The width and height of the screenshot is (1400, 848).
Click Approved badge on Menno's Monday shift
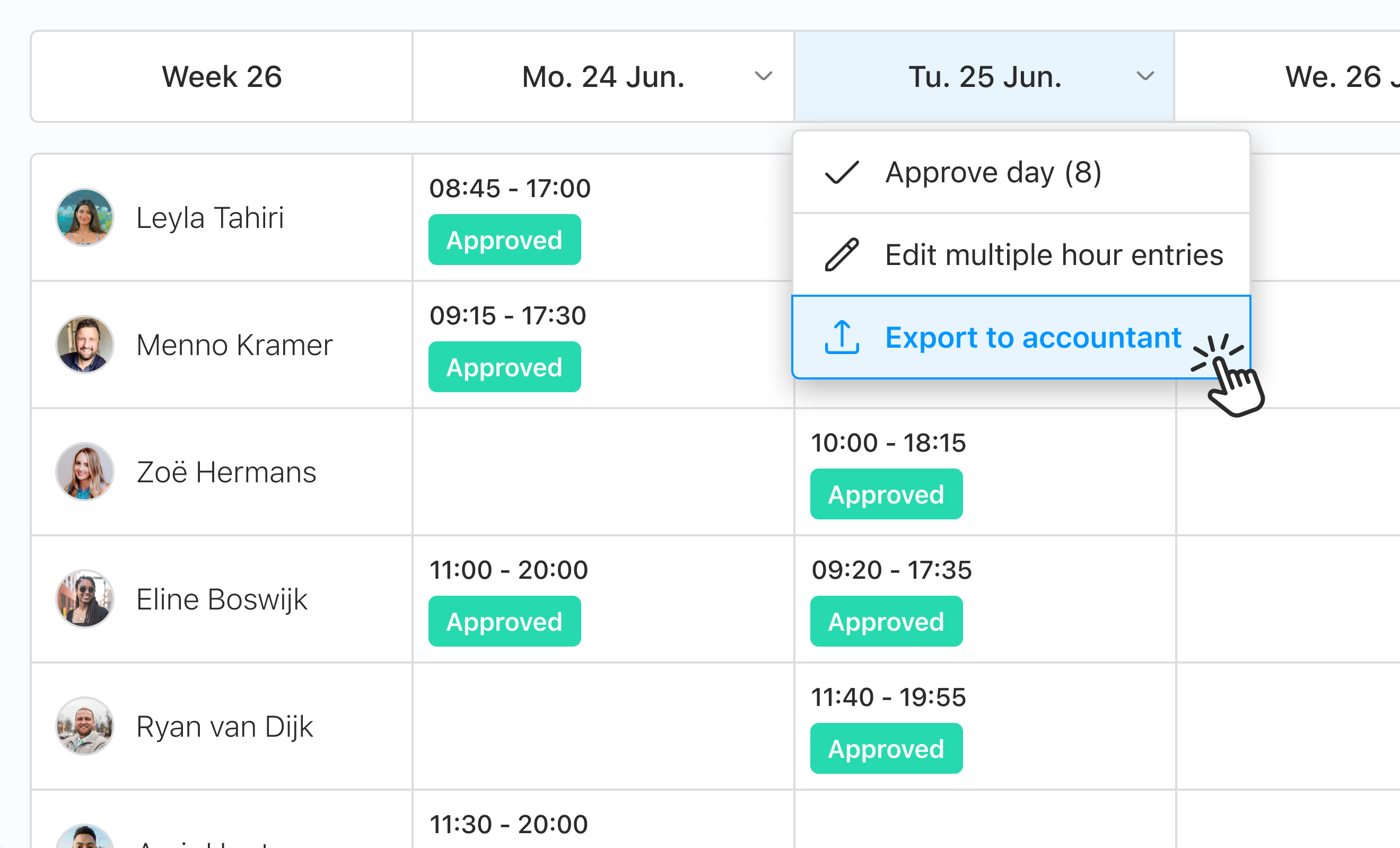[x=504, y=366]
